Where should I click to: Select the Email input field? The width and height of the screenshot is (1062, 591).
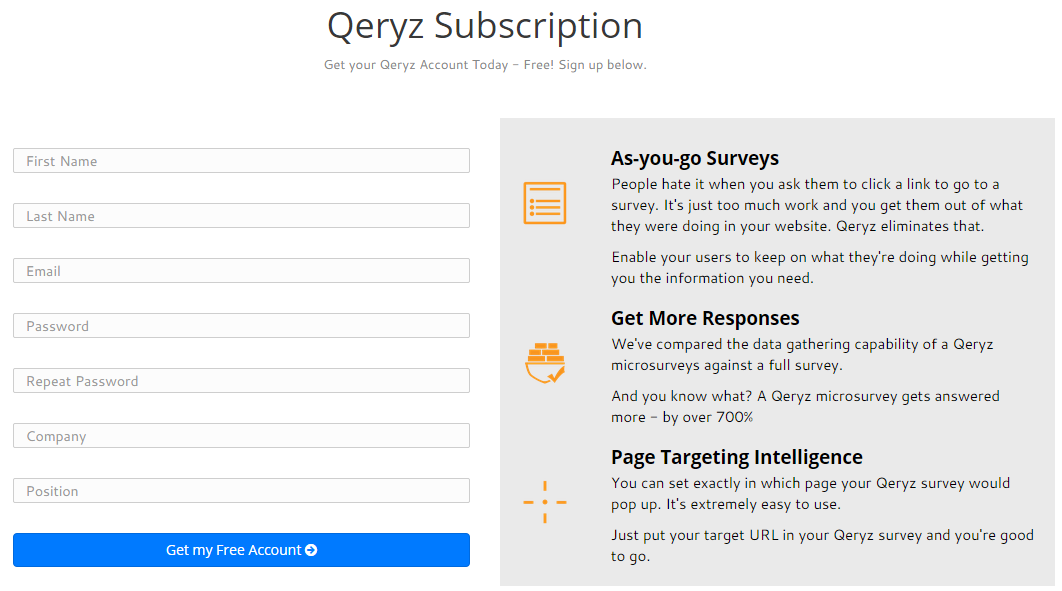click(240, 270)
